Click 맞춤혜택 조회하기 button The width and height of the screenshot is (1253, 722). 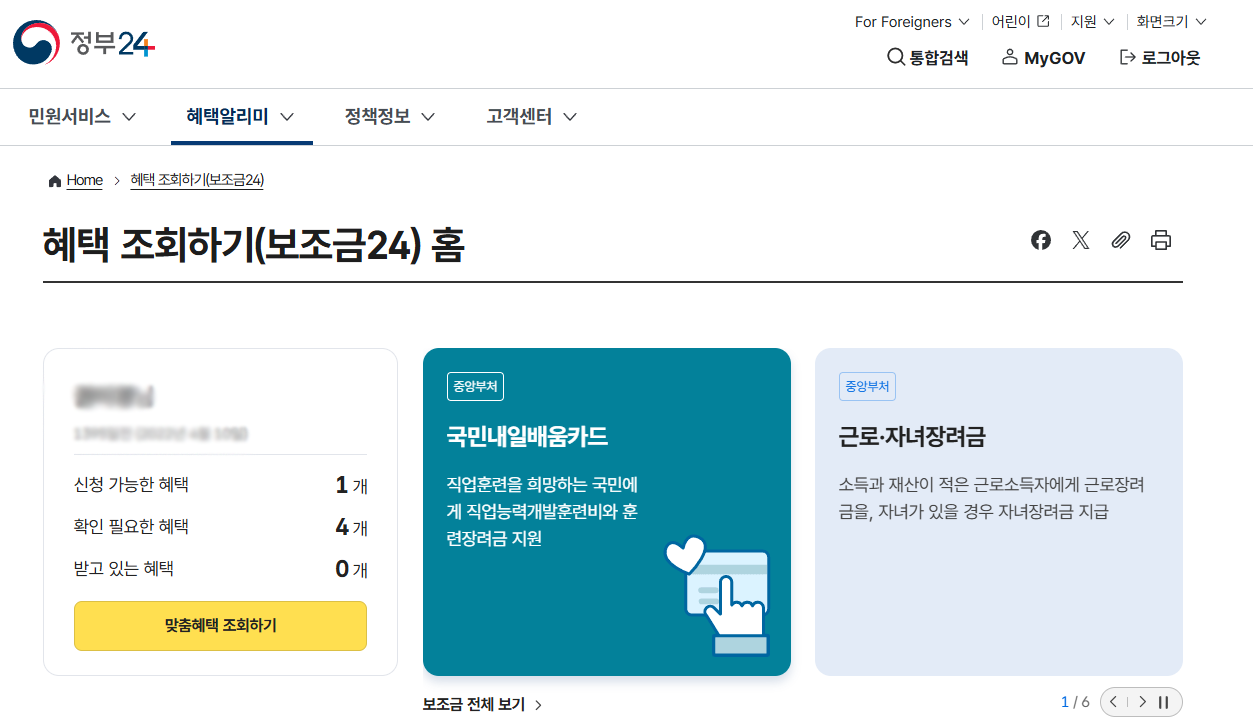(220, 626)
